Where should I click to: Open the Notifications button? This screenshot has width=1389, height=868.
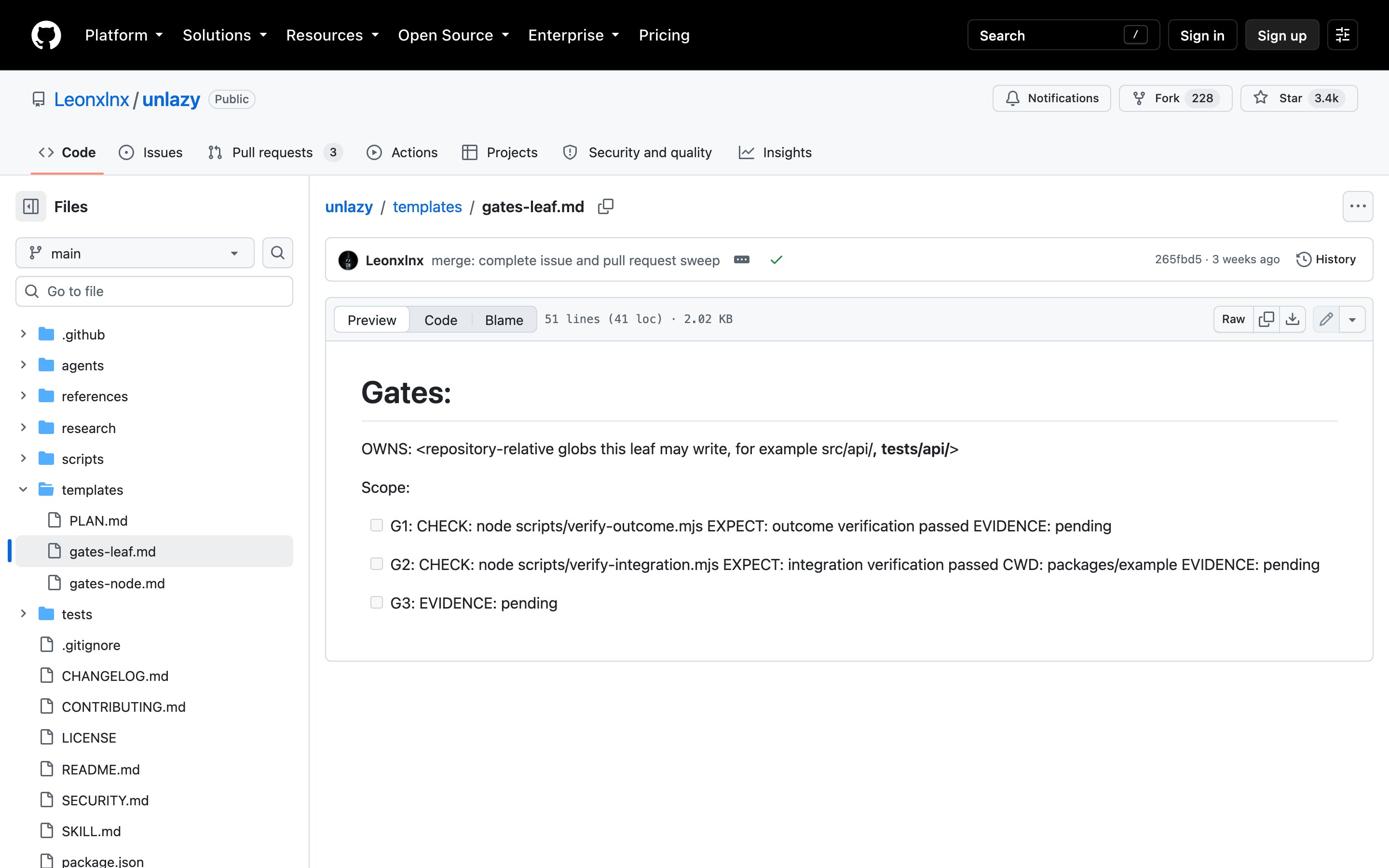(1051, 98)
